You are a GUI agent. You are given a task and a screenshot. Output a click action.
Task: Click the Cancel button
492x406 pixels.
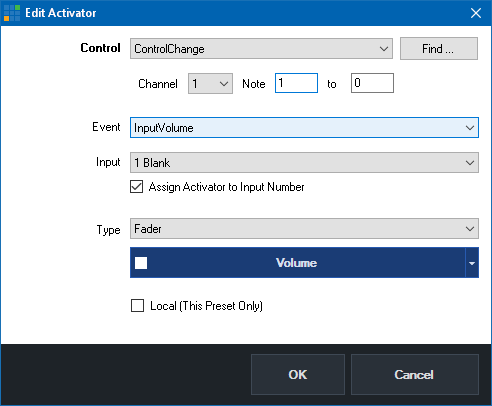(415, 374)
